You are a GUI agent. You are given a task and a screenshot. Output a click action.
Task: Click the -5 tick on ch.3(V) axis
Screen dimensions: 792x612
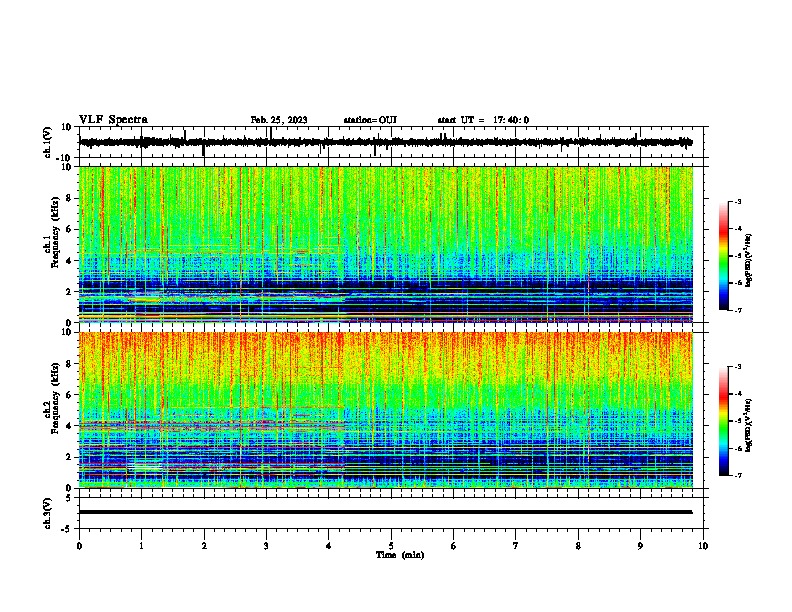click(68, 529)
